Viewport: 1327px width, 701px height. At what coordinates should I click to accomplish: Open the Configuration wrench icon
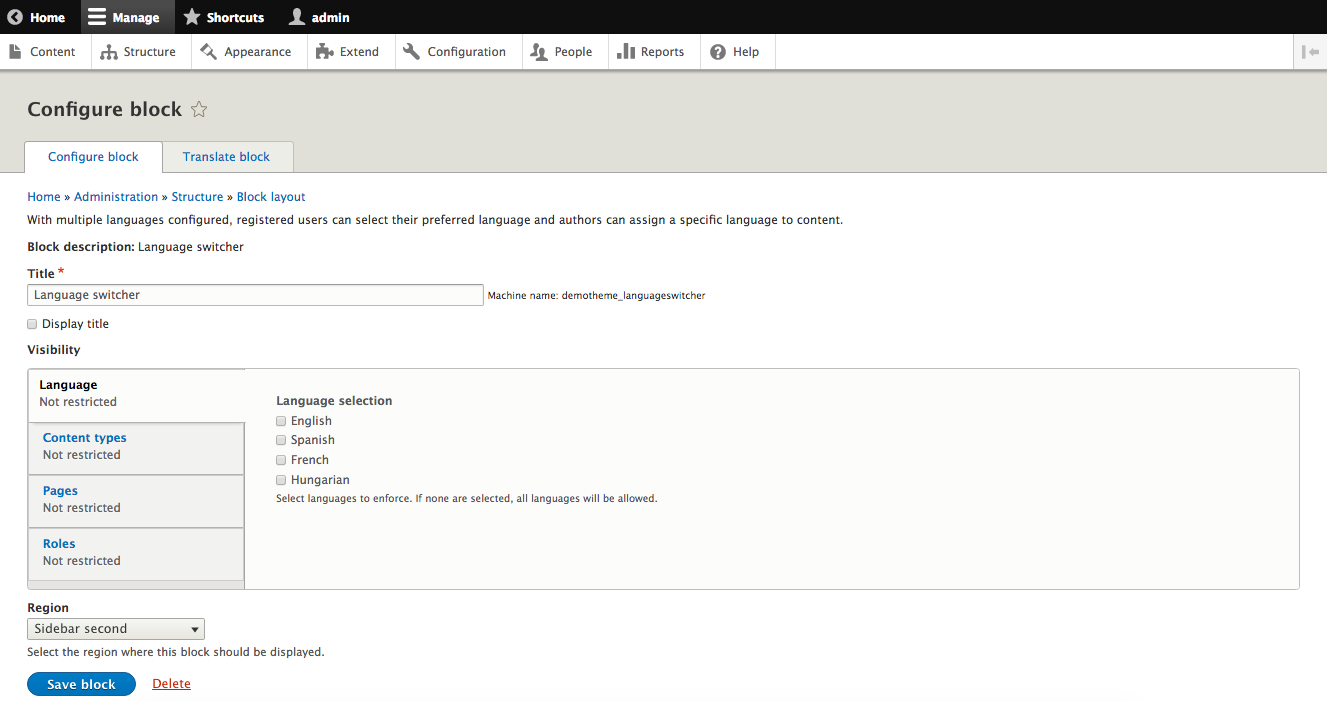pos(412,52)
